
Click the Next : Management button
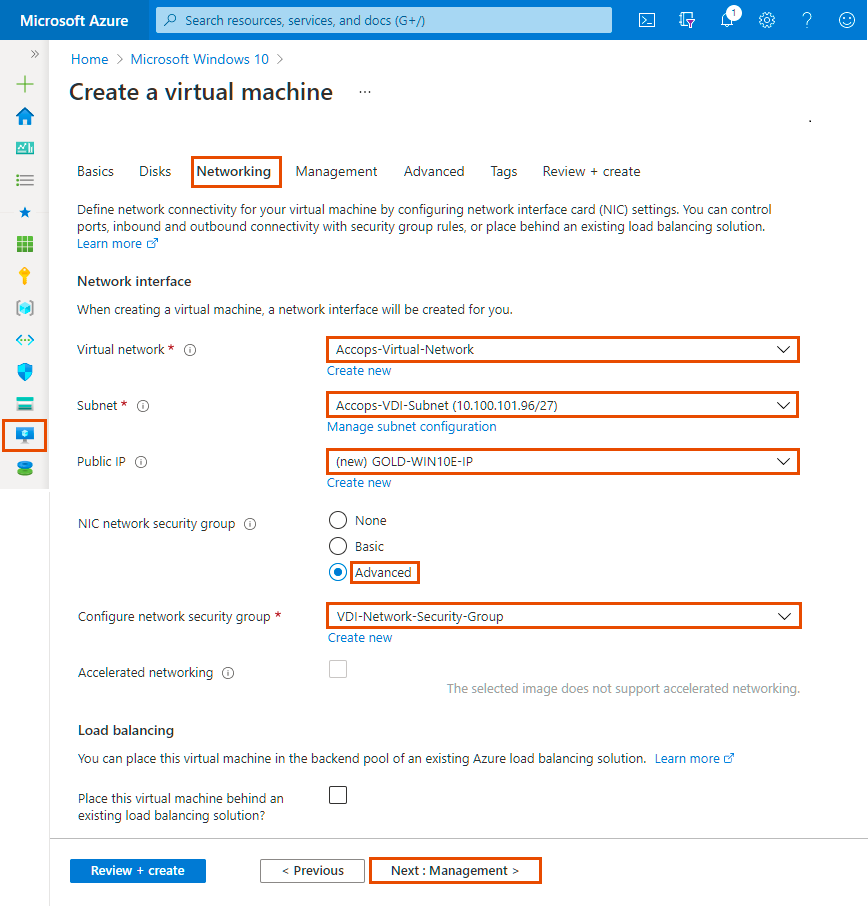455,871
